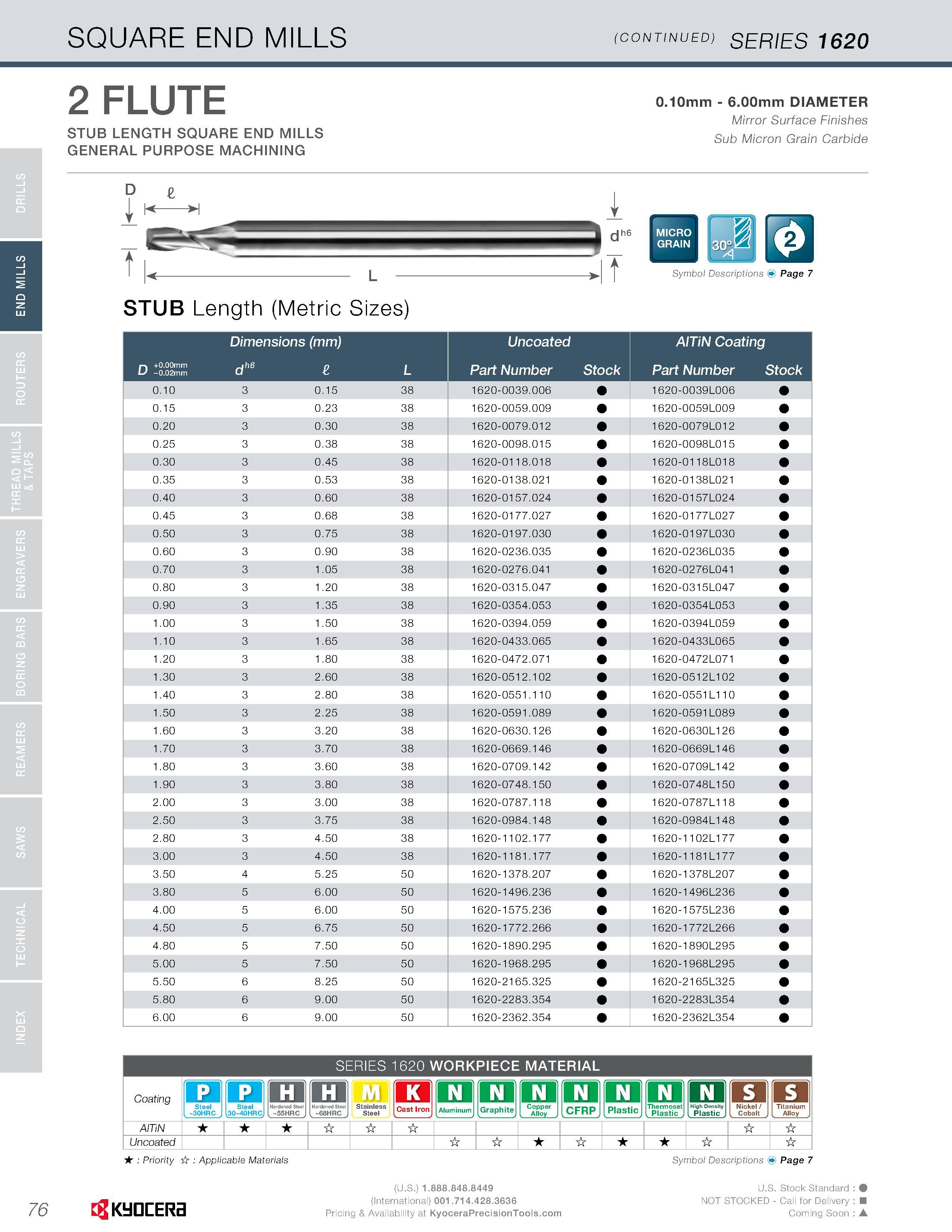Select the N Aluminum material icon
Viewport: 952px width, 1232px height.
pos(455,1098)
